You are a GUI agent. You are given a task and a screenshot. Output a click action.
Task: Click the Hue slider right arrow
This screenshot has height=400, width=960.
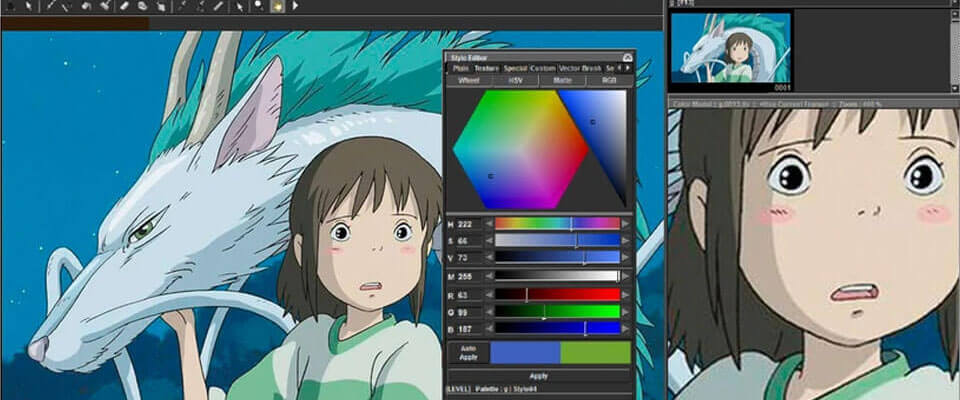click(627, 223)
